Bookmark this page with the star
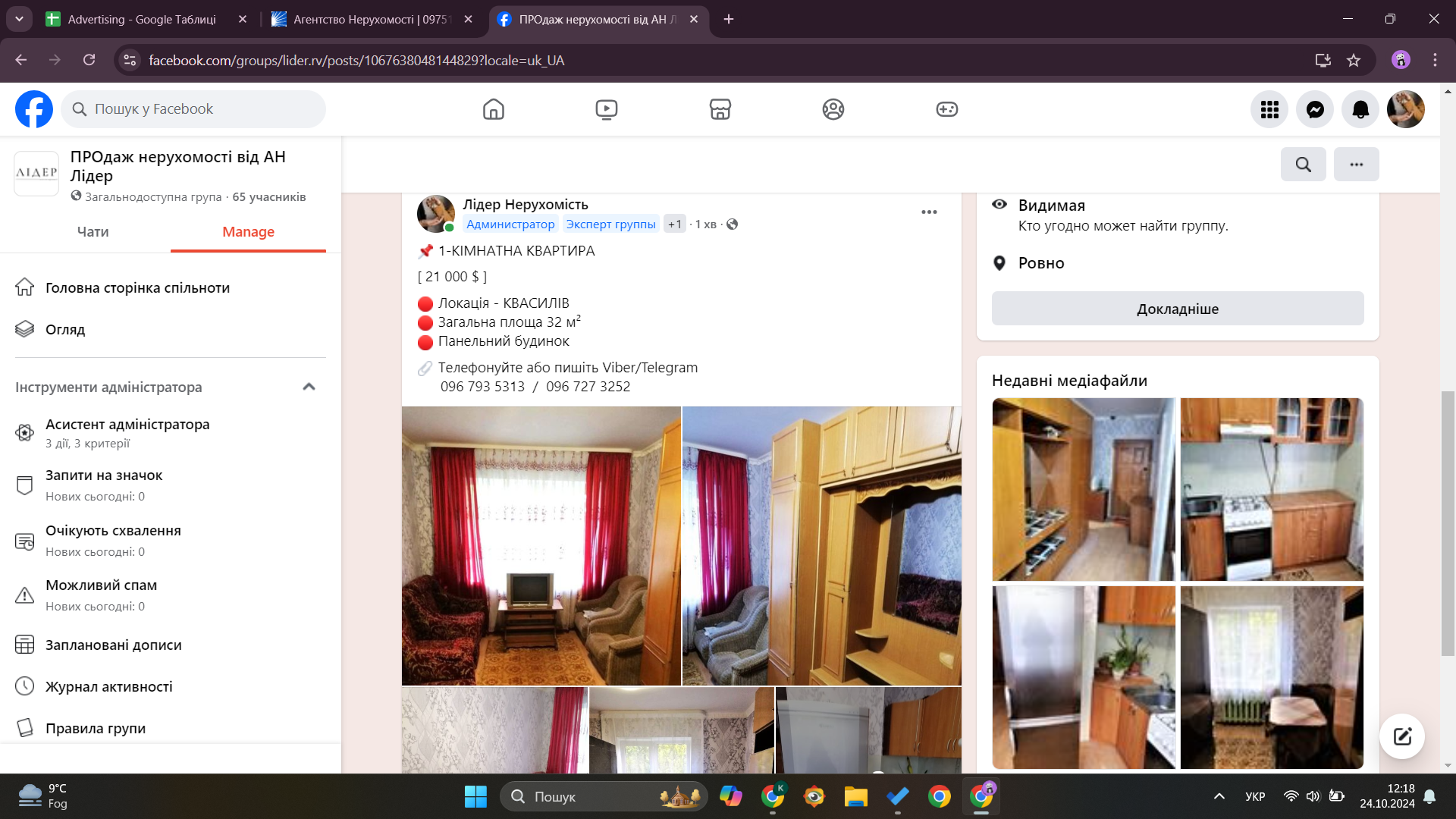 click(1354, 60)
